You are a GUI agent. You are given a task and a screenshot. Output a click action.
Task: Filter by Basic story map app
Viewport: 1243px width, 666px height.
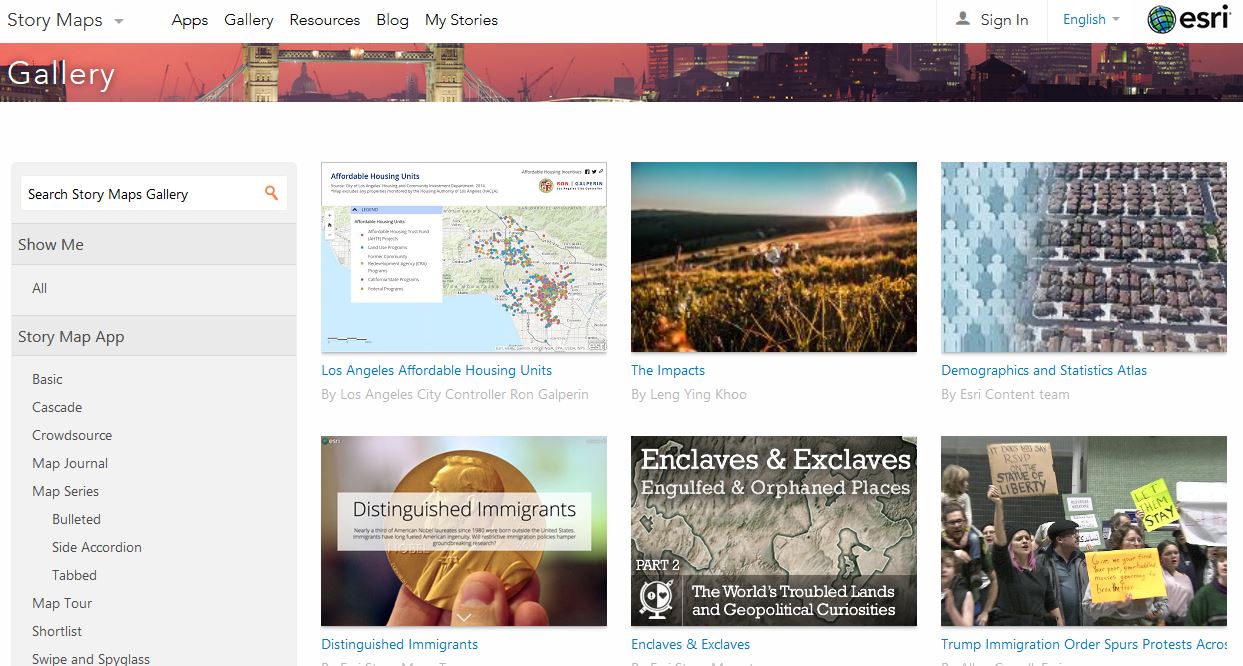pos(47,379)
